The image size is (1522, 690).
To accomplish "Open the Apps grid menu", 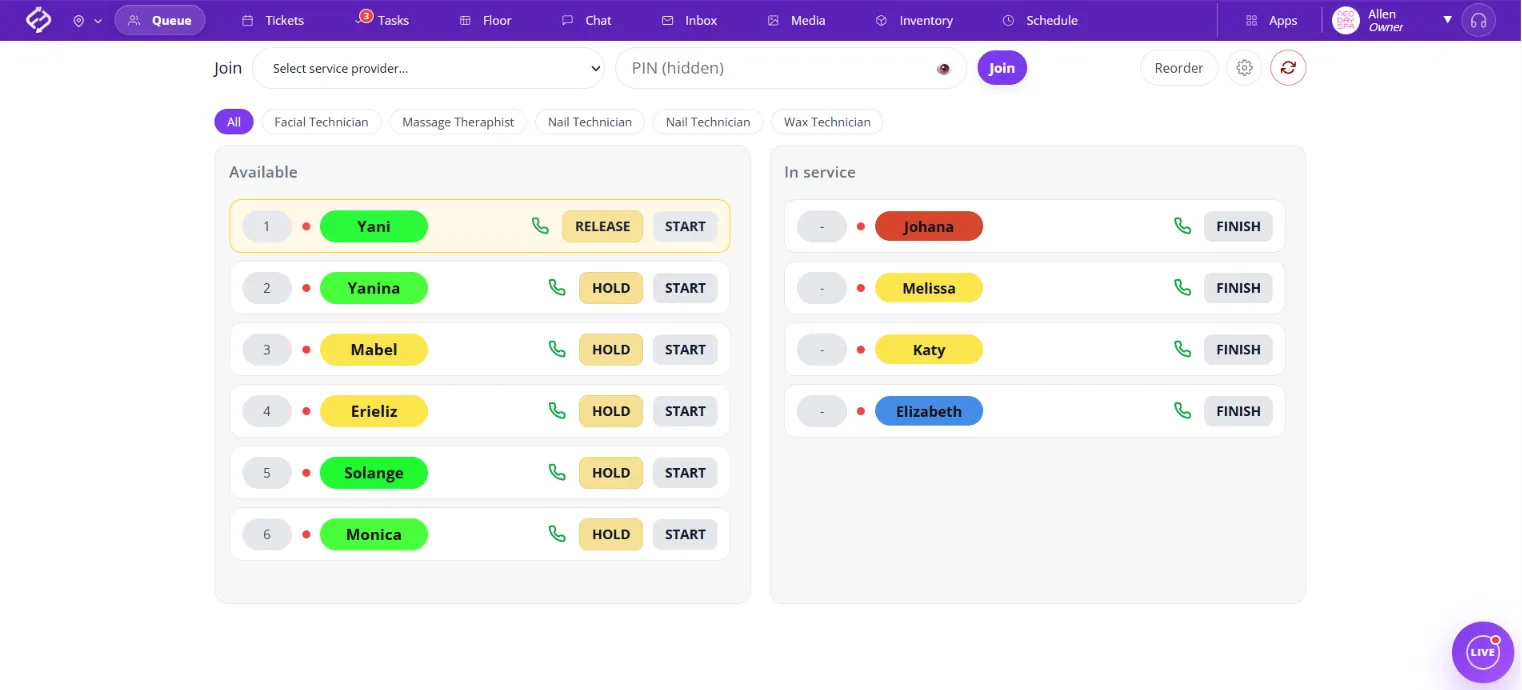I will 1271,20.
